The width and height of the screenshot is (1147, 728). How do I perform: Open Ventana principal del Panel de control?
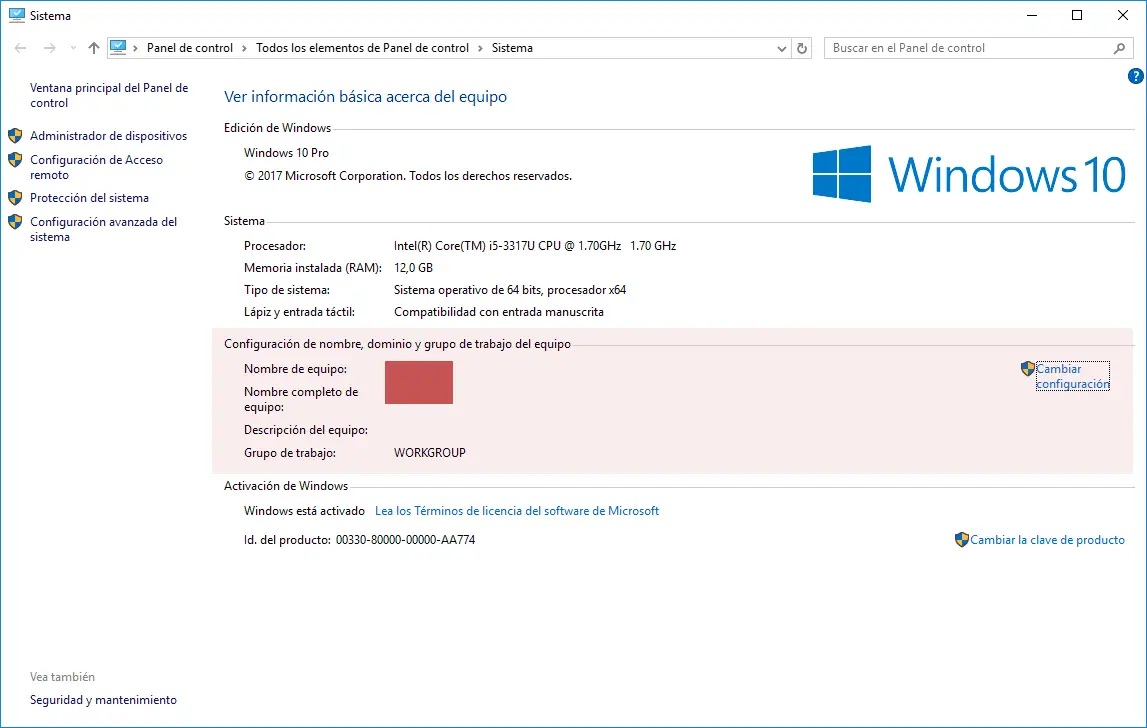(x=109, y=95)
